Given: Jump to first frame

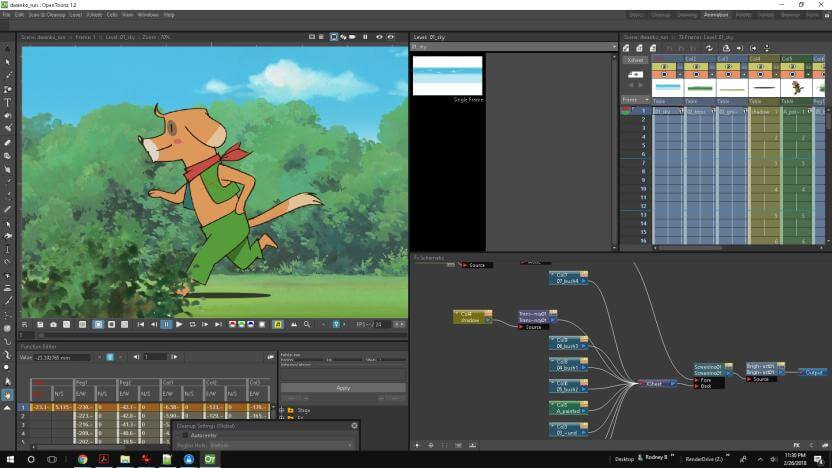Looking at the screenshot, I should point(141,324).
